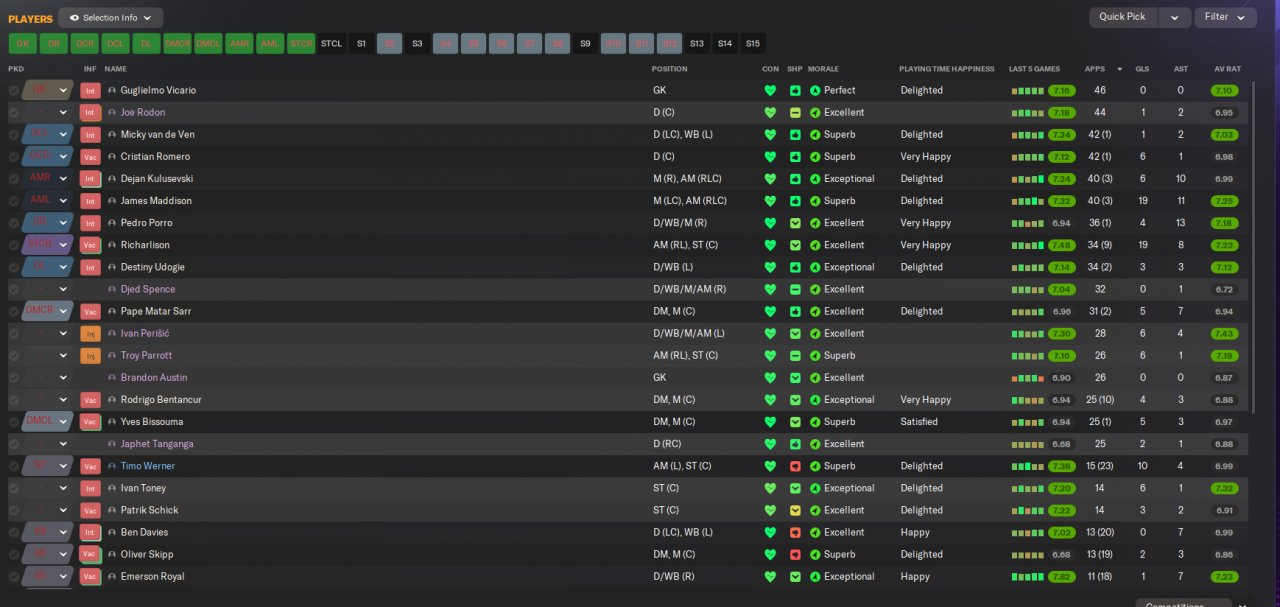Open Timo Werner's player profile link
The width and height of the screenshot is (1280, 607).
(148, 466)
